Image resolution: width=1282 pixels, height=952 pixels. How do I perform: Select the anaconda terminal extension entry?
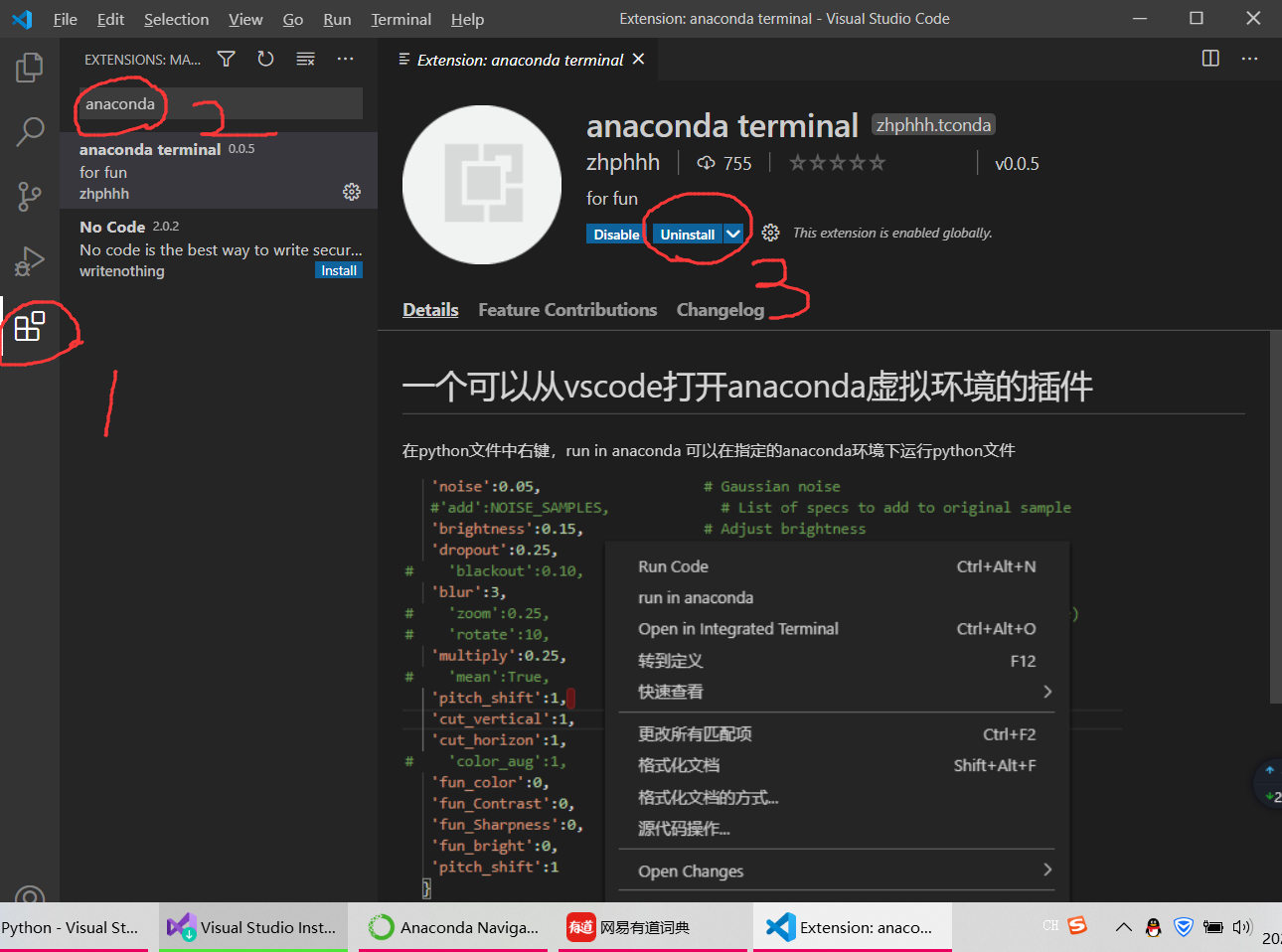[x=219, y=171]
